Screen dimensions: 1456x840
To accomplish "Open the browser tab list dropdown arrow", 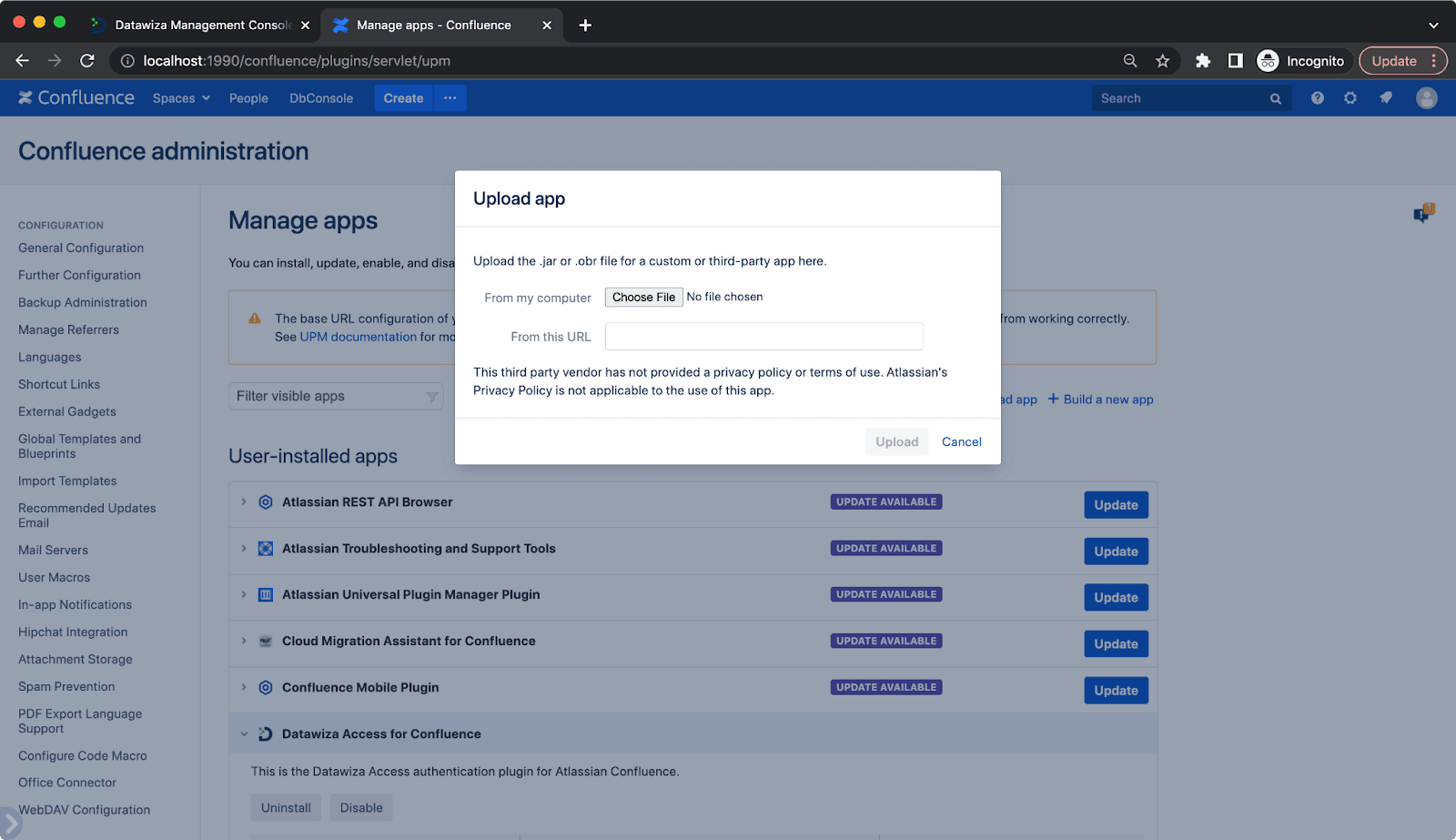I will click(1433, 25).
